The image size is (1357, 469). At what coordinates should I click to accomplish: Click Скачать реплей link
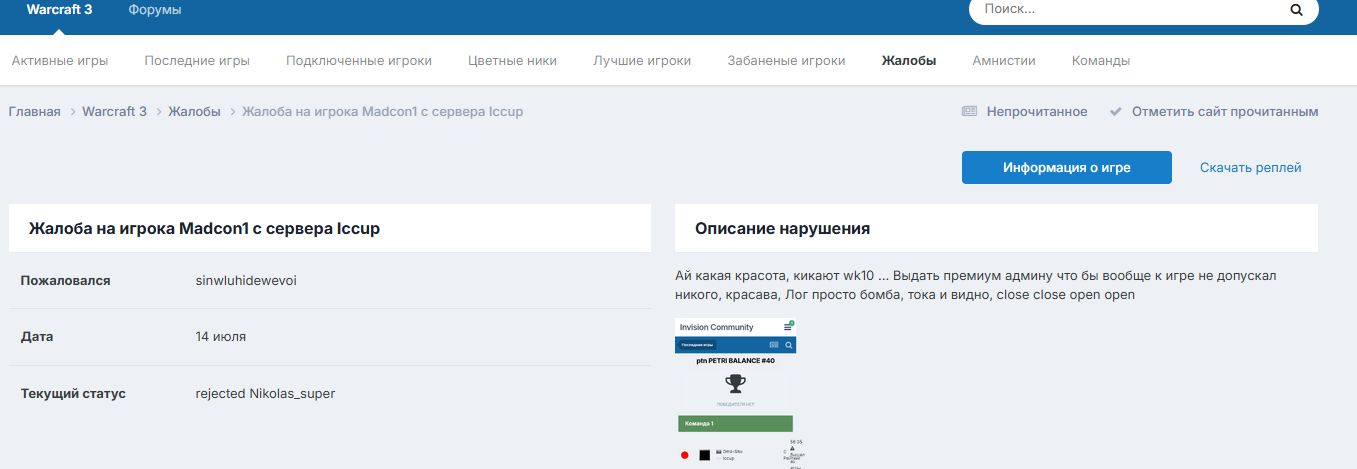point(1251,168)
